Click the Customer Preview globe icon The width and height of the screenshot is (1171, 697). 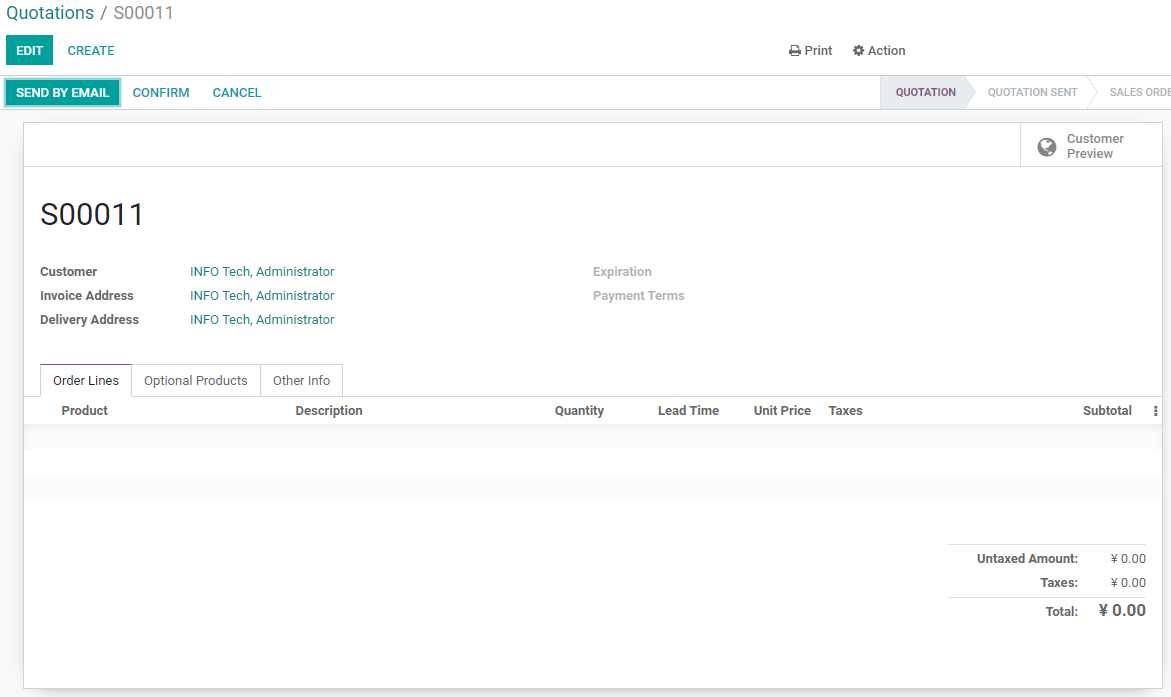tap(1046, 147)
